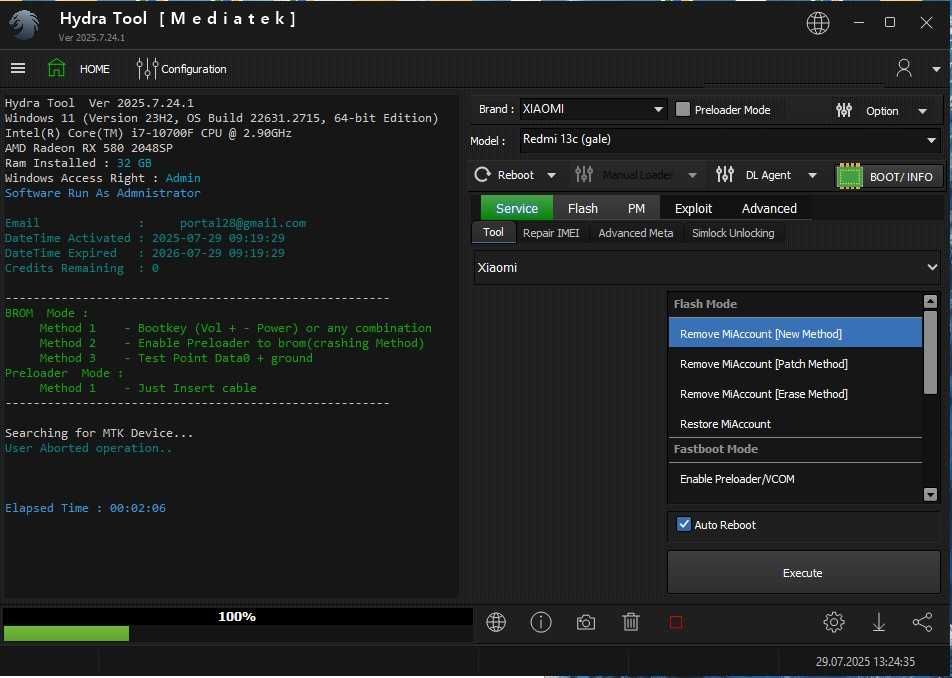Click the operations list scrollbar thumb

[x=930, y=352]
